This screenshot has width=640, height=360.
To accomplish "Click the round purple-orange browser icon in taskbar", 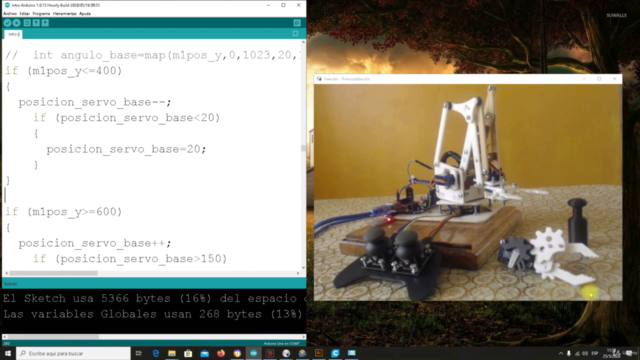I will 237,353.
